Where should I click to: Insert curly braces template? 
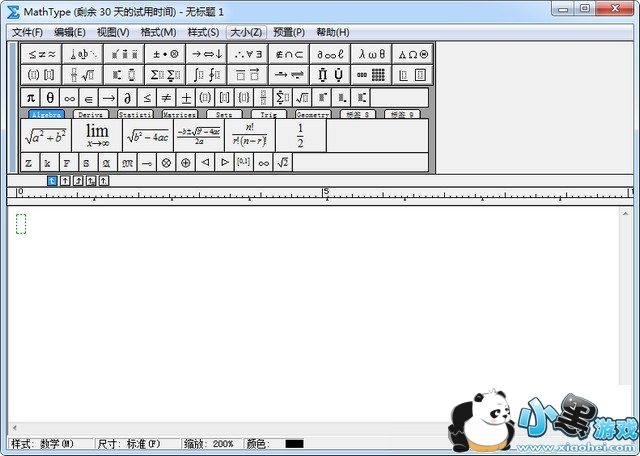[x=244, y=98]
